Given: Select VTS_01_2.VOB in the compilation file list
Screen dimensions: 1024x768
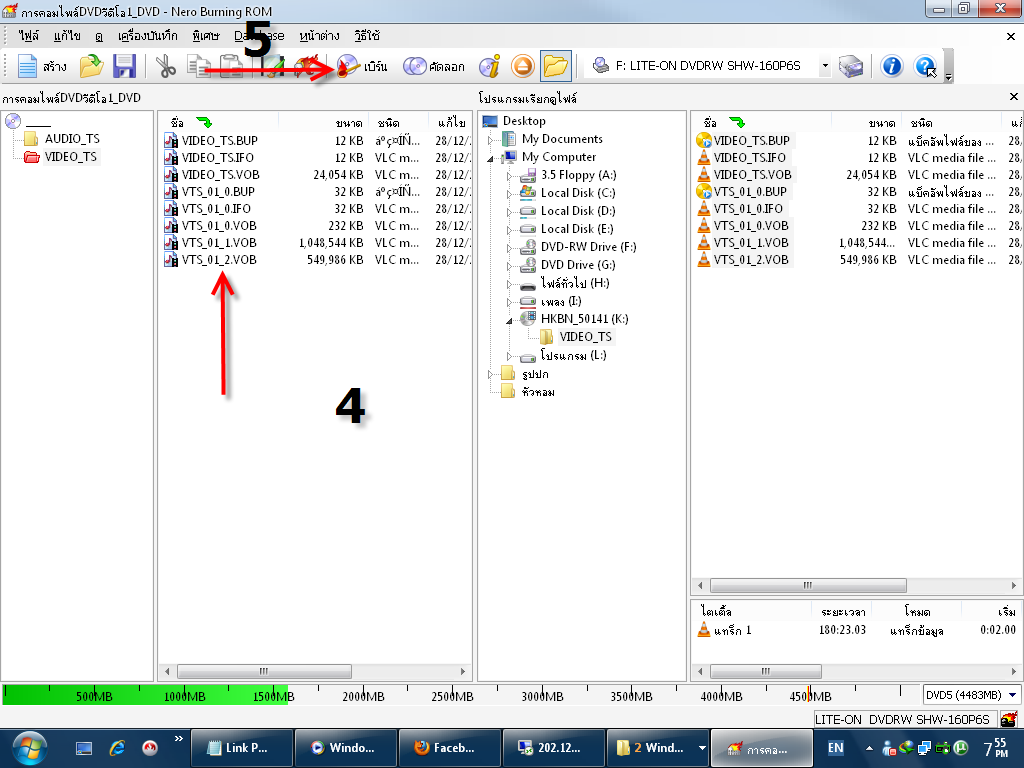Looking at the screenshot, I should coord(219,259).
